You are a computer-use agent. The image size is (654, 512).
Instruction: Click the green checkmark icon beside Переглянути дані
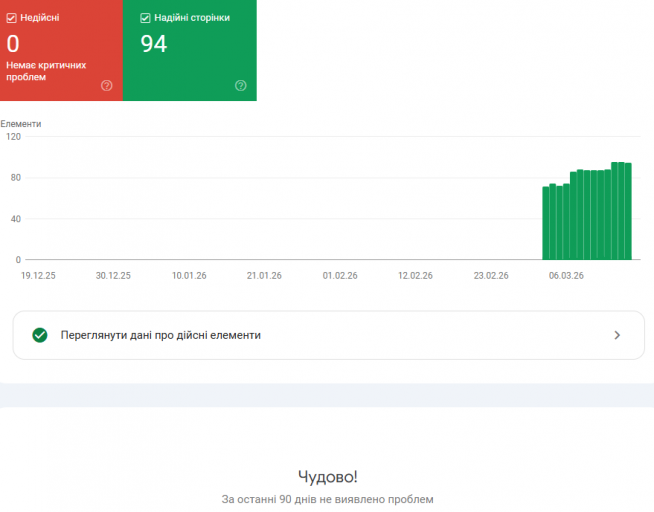(40, 335)
